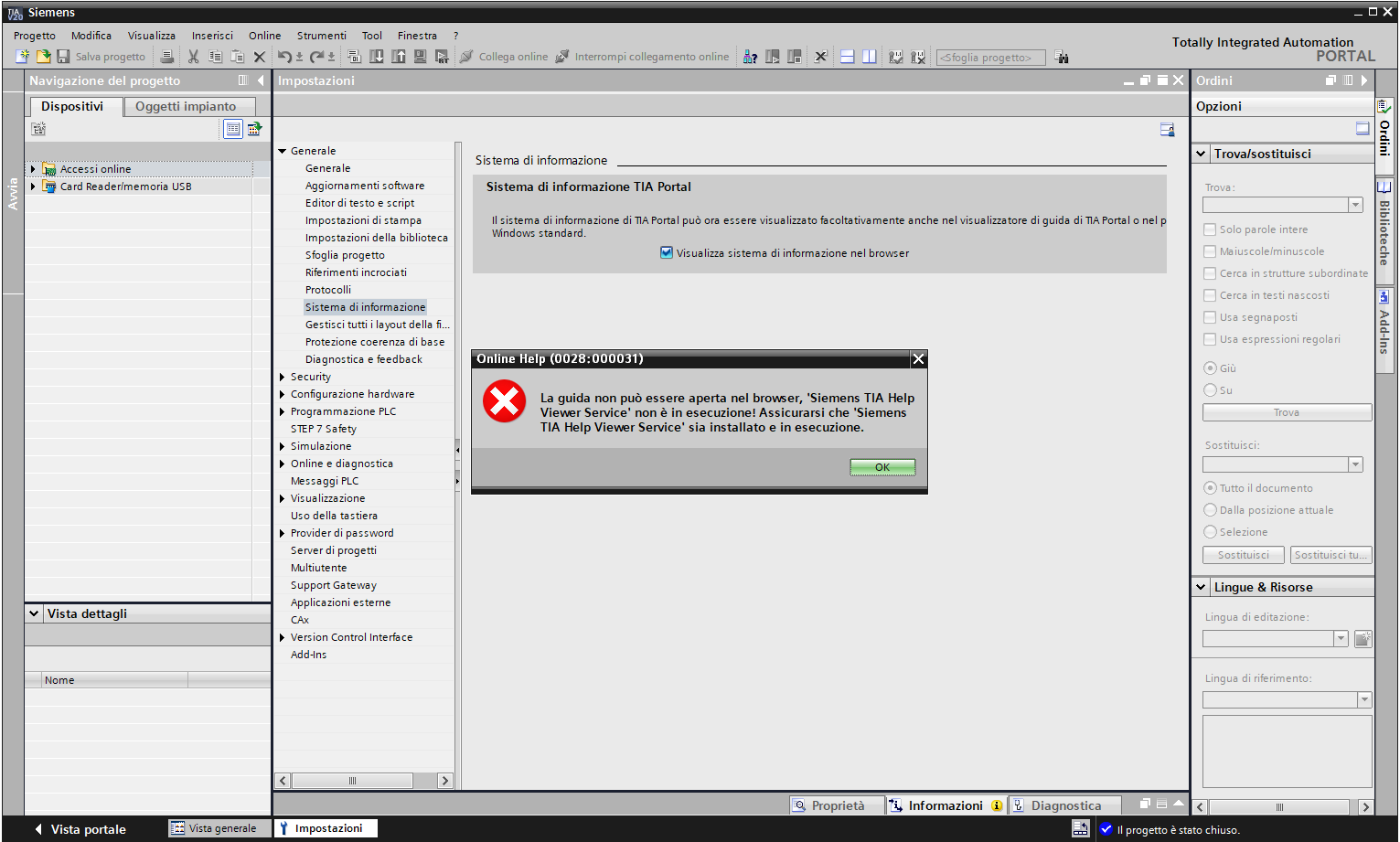This screenshot has height=842, width=1400.
Task: Expand the Security settings group
Action: click(x=283, y=377)
